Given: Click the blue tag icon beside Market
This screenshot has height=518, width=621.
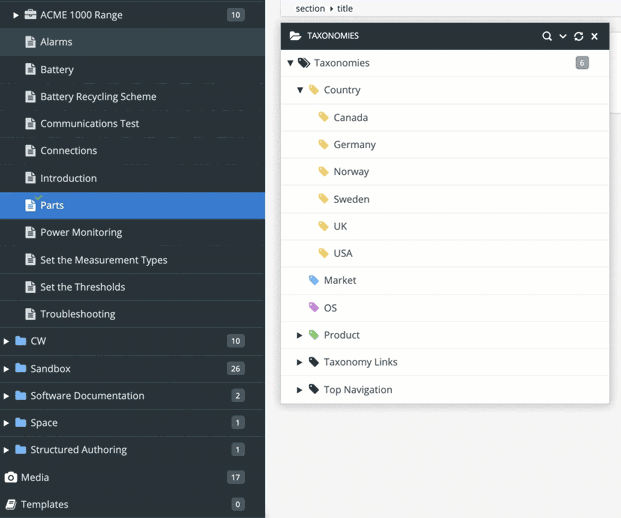Looking at the screenshot, I should 314,280.
